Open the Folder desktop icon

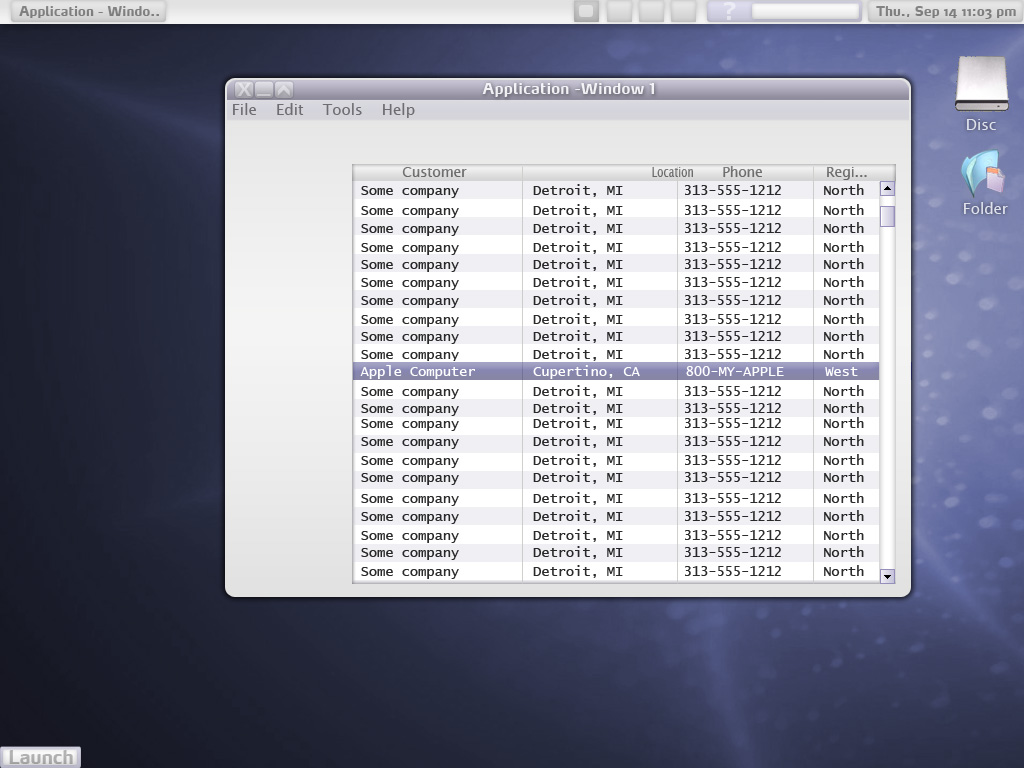tap(984, 184)
